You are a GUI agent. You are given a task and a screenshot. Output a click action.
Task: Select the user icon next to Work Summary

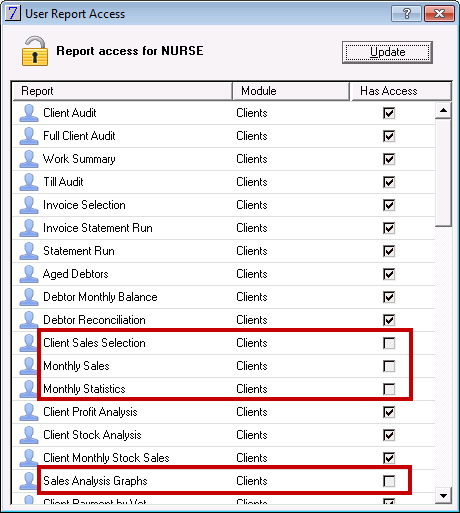coord(29,159)
